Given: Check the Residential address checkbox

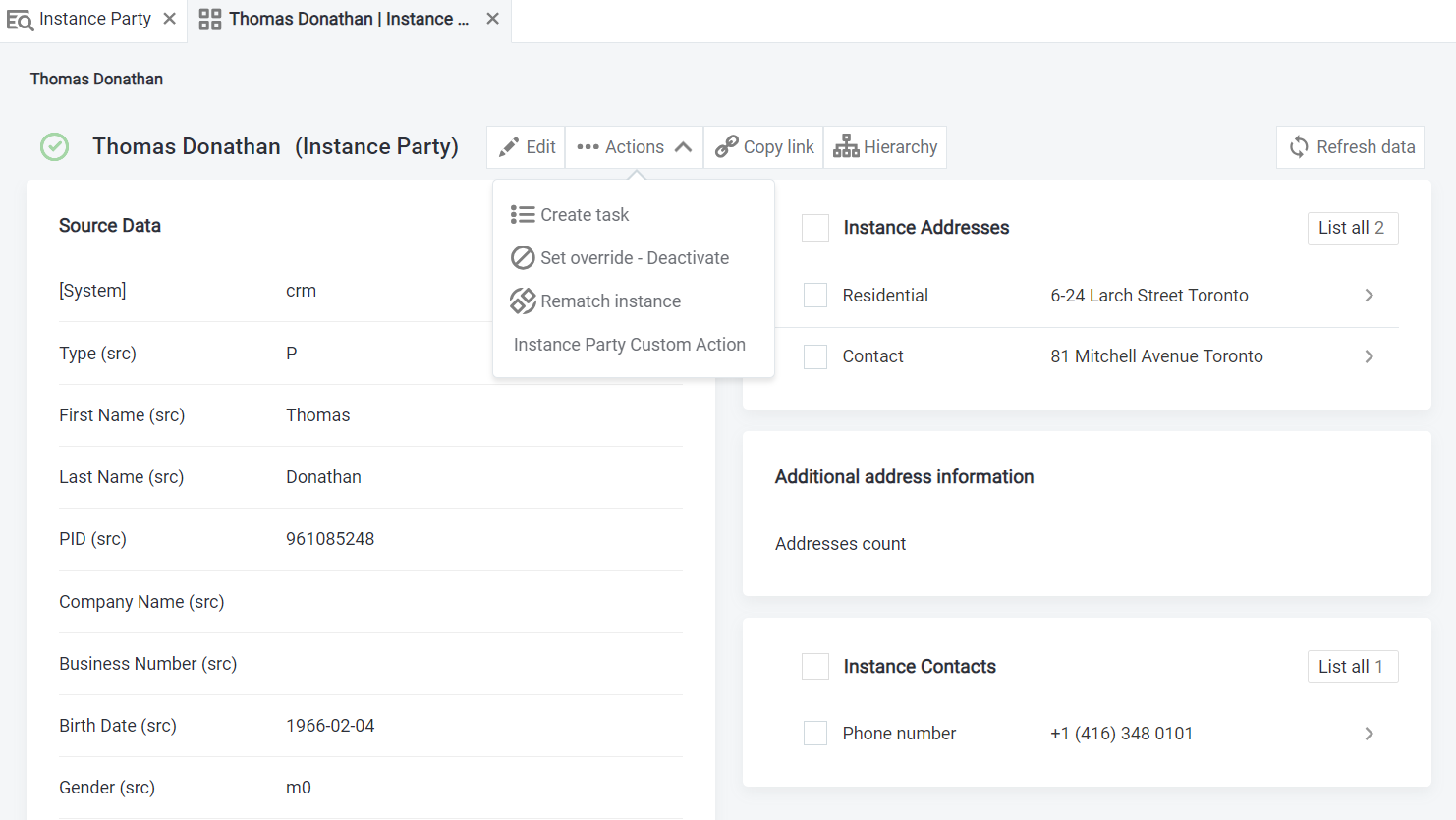Looking at the screenshot, I should pos(815,296).
